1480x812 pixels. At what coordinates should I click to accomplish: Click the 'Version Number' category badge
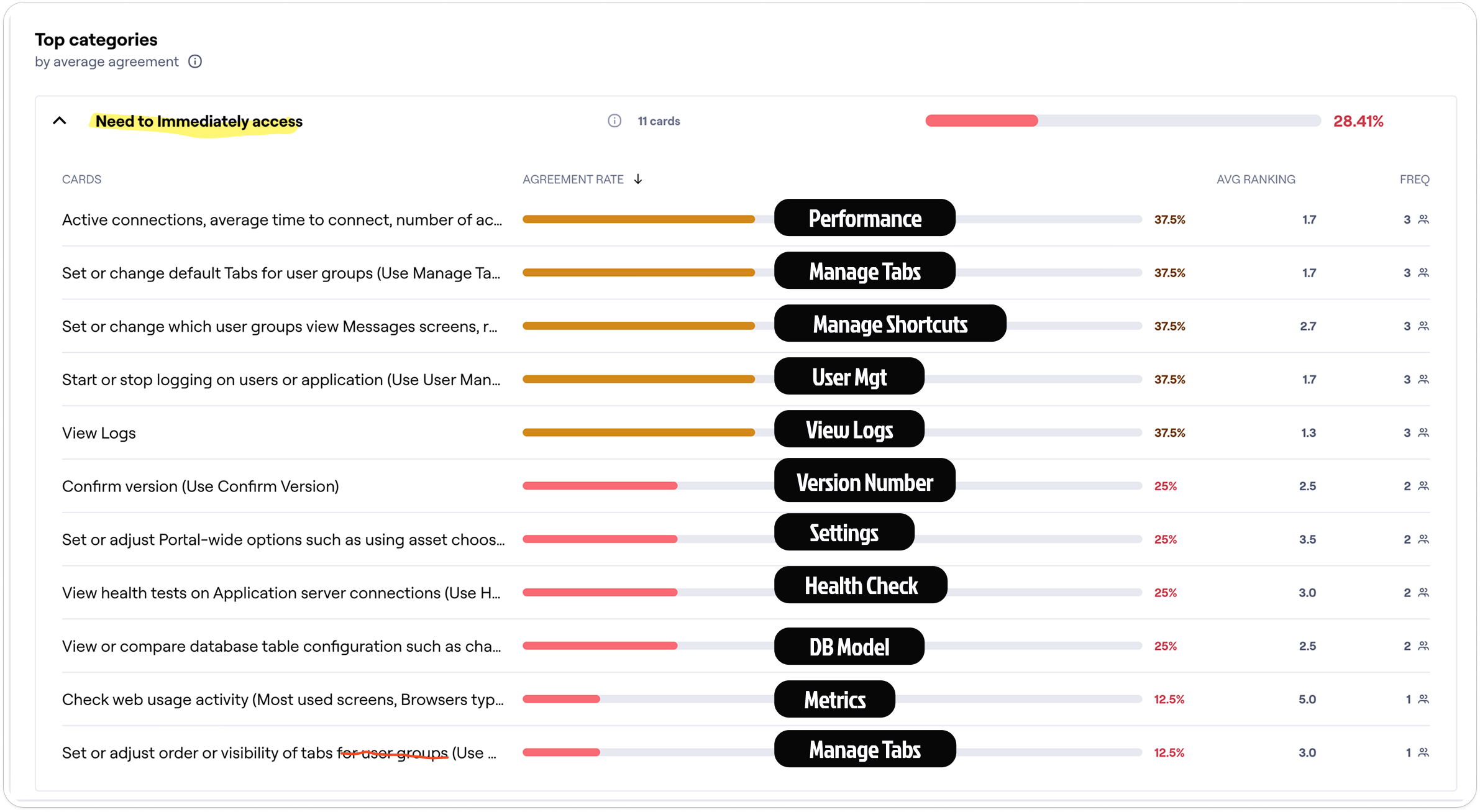(x=864, y=481)
